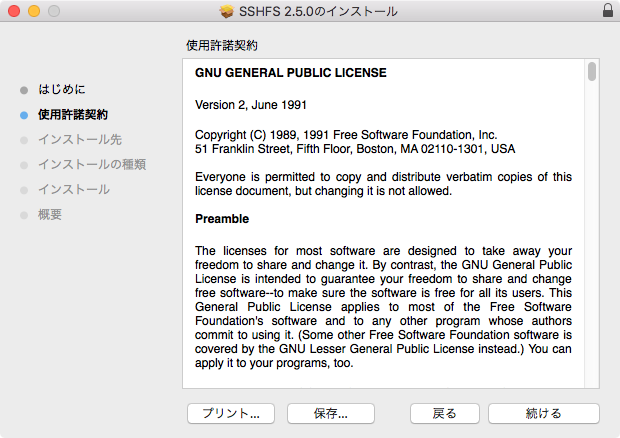Screen dimensions: 620x438
Task: Click the インストールの種類 step
Action: [x=92, y=164]
